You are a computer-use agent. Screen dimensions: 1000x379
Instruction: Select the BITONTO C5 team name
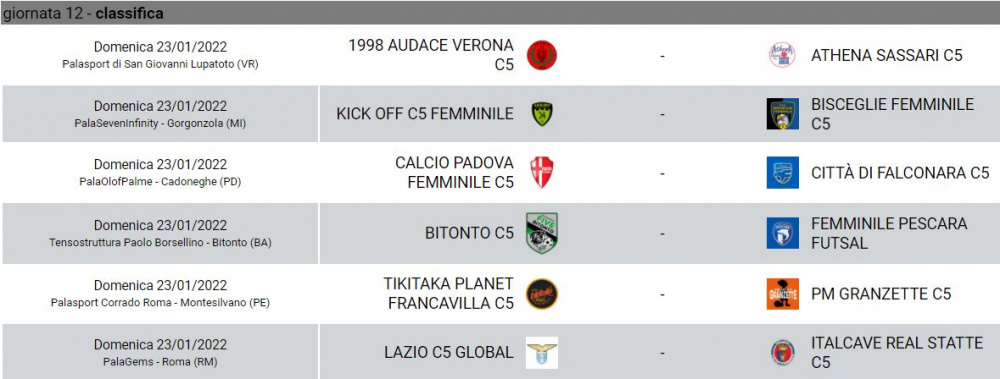(x=469, y=234)
